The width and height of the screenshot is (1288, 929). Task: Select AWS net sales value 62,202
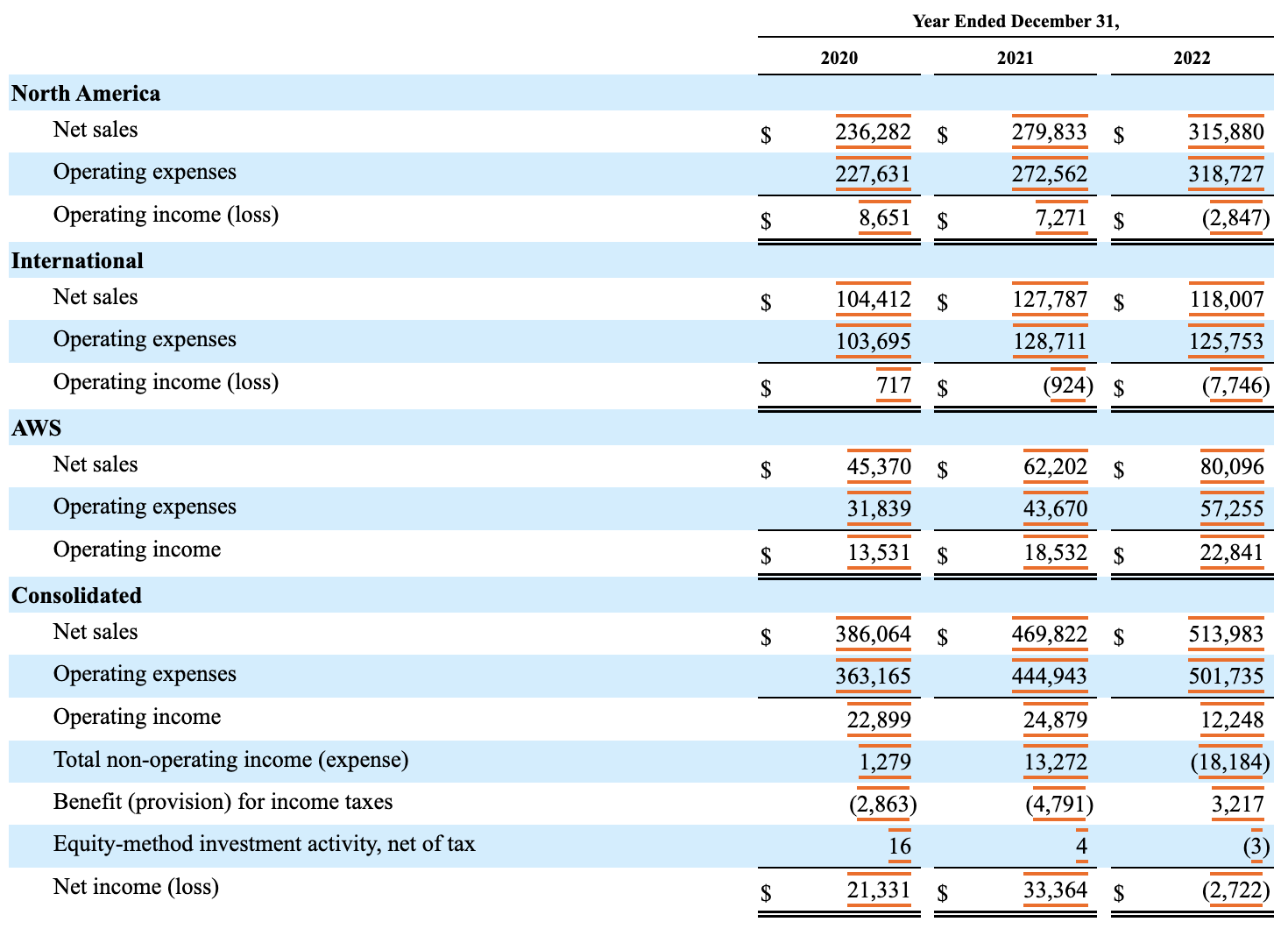[x=1056, y=467]
